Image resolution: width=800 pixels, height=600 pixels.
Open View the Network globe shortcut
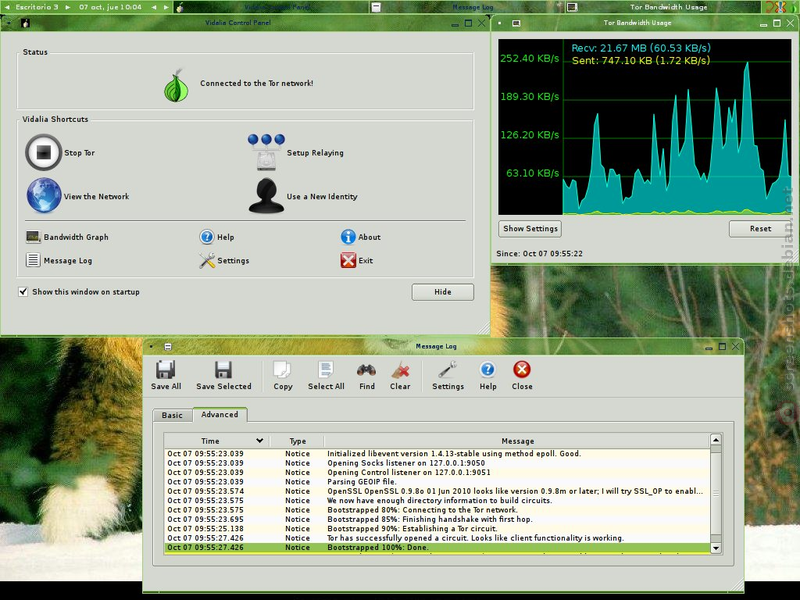point(78,196)
